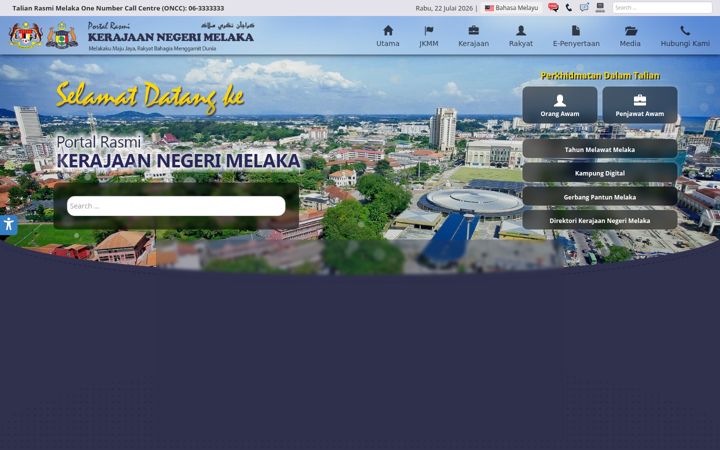The image size is (720, 450).
Task: Select the Penjawat Awam services button
Action: (x=640, y=105)
